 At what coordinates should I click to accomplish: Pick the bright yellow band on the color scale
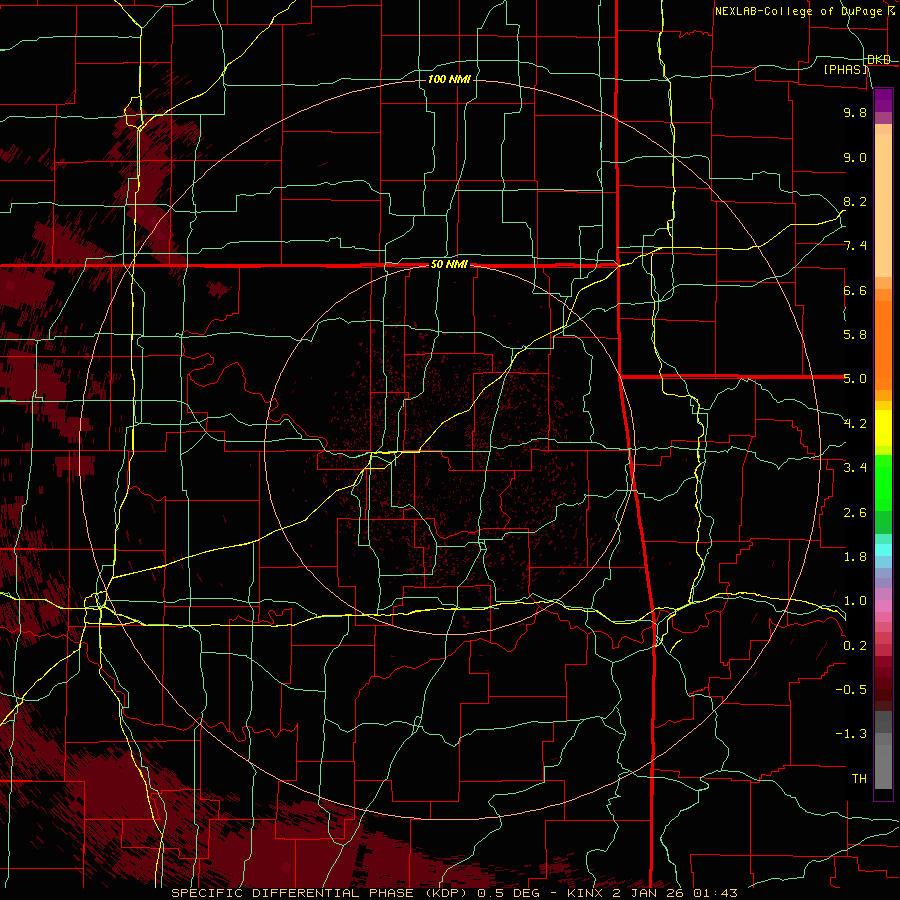[883, 428]
